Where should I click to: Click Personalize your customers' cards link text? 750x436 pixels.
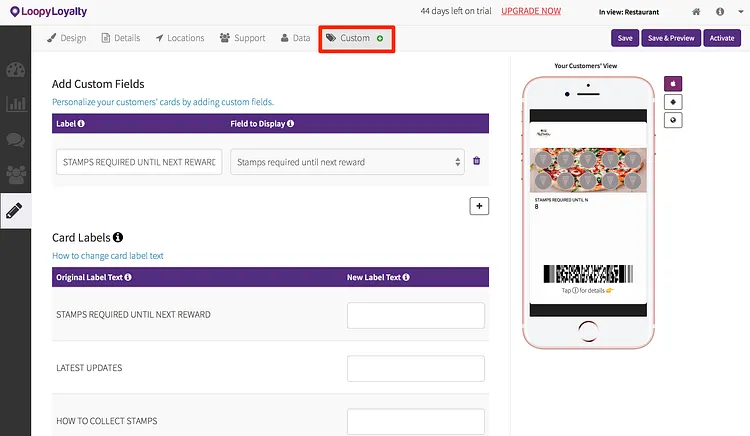click(163, 102)
